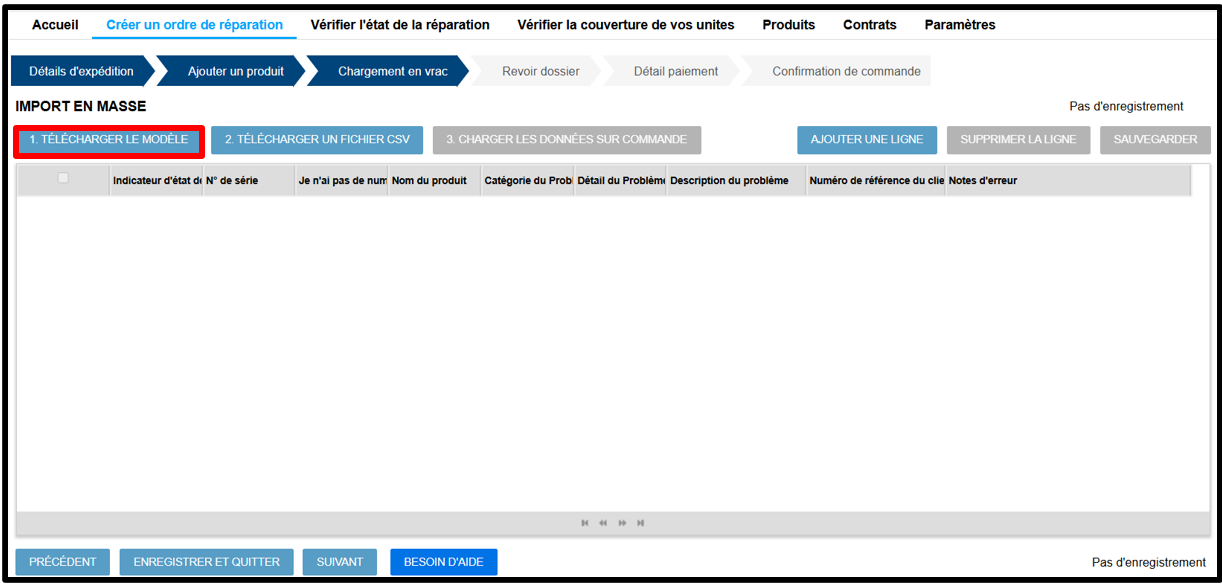Click the Suivant button
This screenshot has height=588, width=1222.
(x=340, y=562)
